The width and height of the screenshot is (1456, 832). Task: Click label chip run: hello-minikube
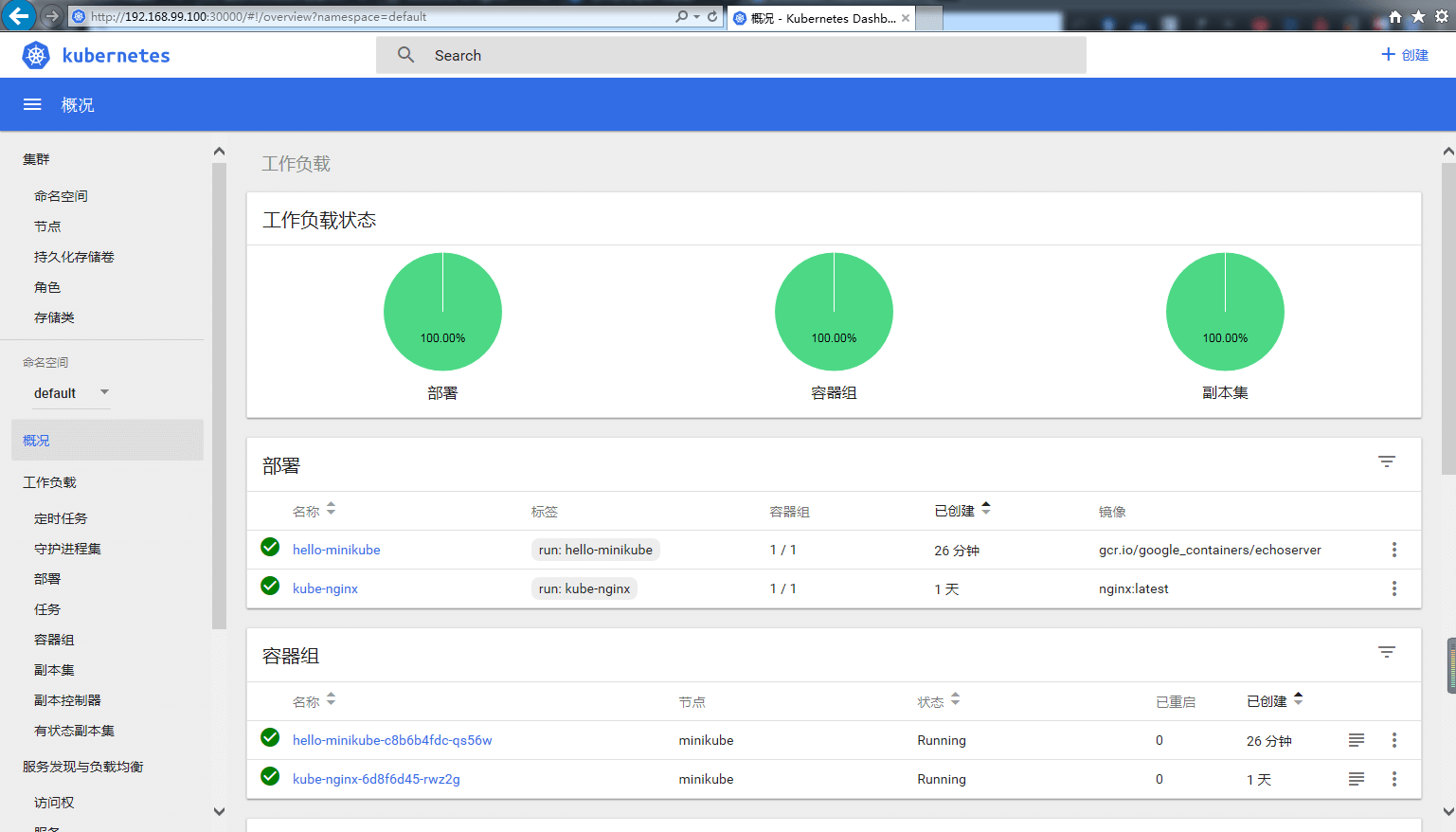pos(596,550)
